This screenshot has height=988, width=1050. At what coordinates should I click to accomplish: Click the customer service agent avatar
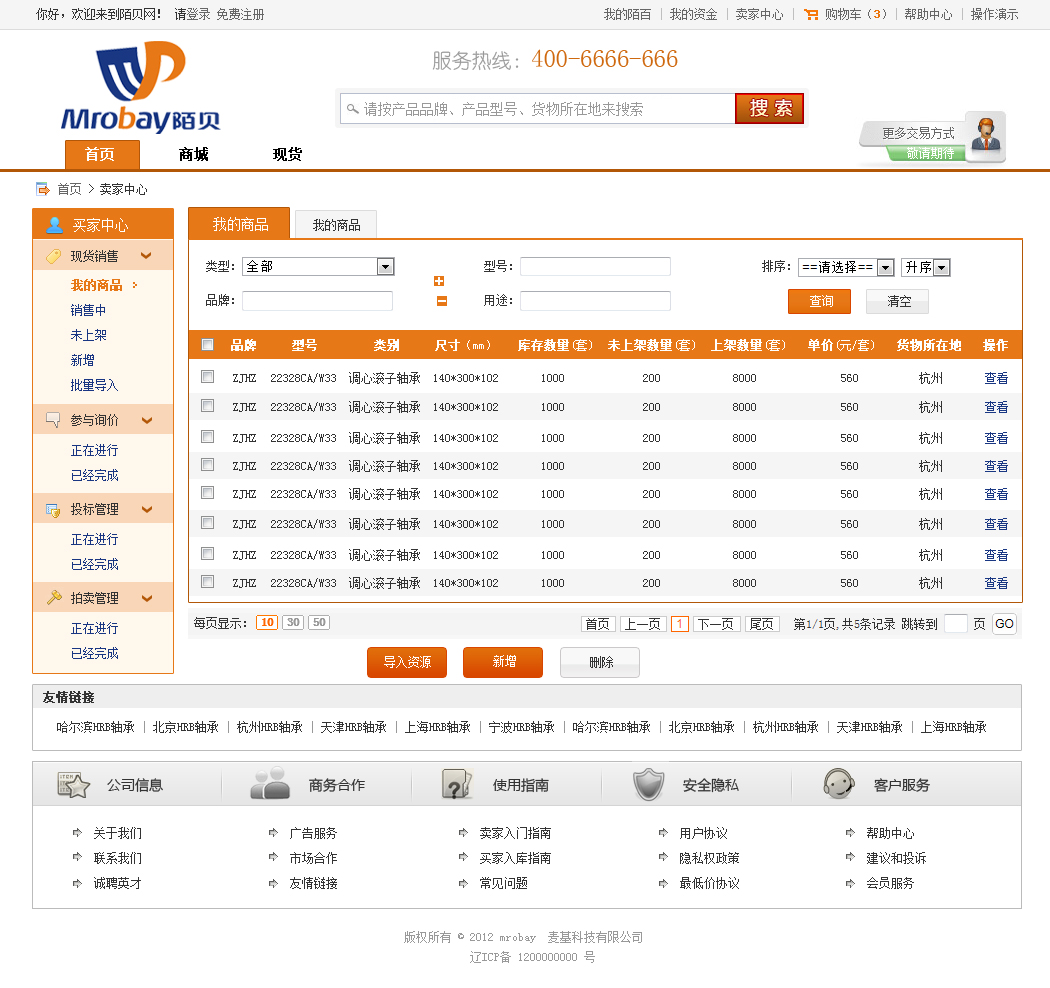click(987, 135)
